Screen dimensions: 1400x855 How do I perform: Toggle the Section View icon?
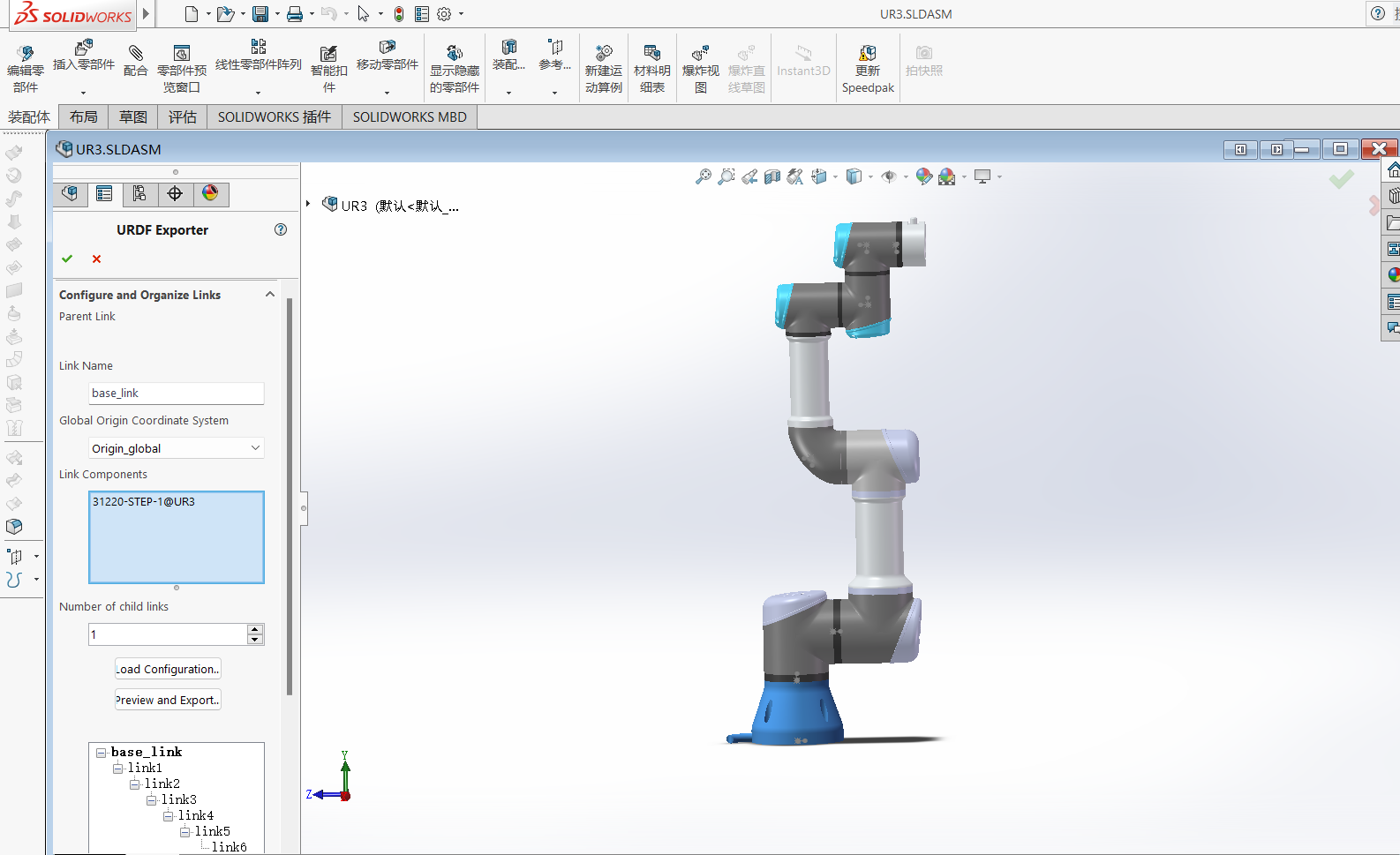pos(772,176)
